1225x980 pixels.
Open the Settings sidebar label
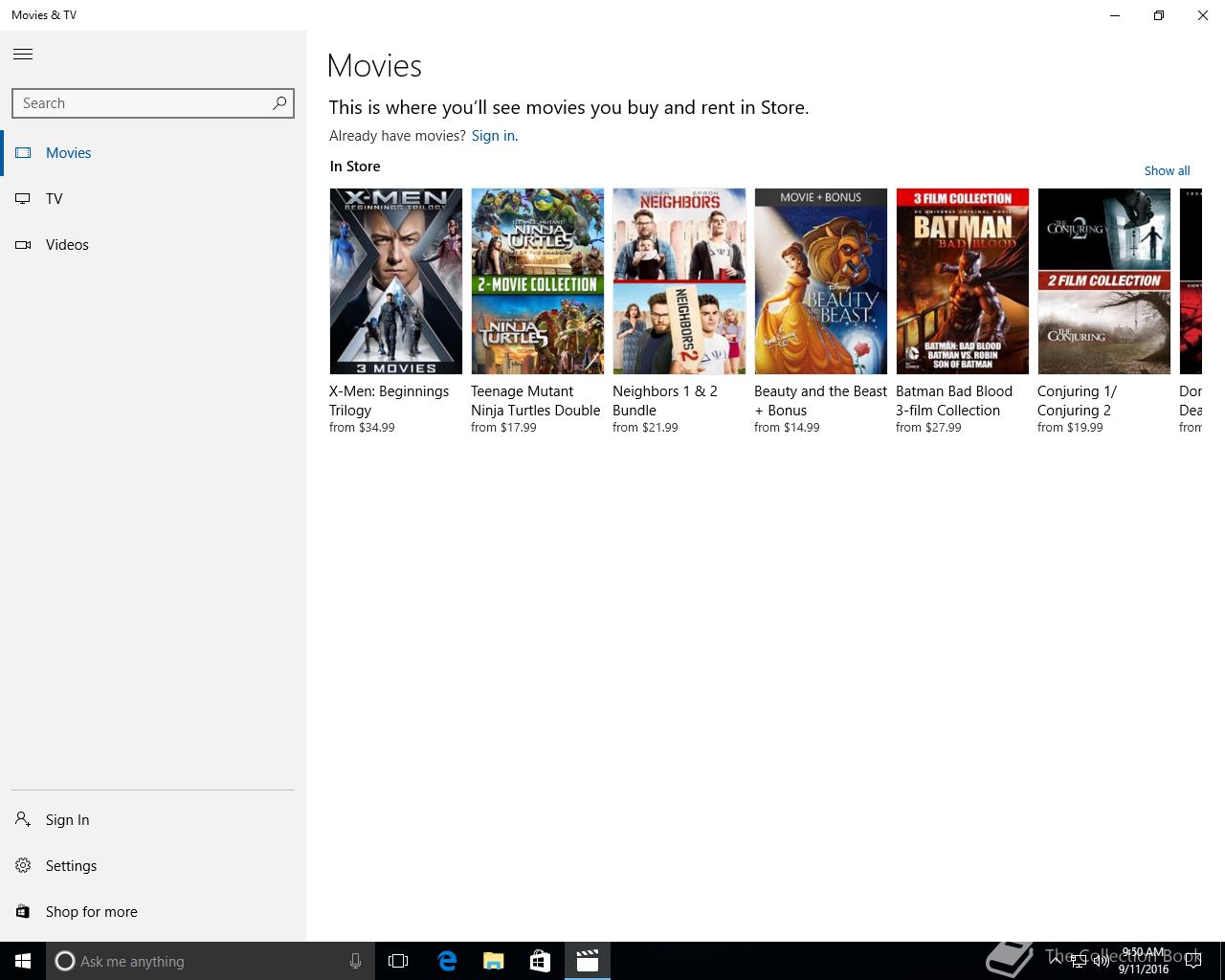click(72, 866)
